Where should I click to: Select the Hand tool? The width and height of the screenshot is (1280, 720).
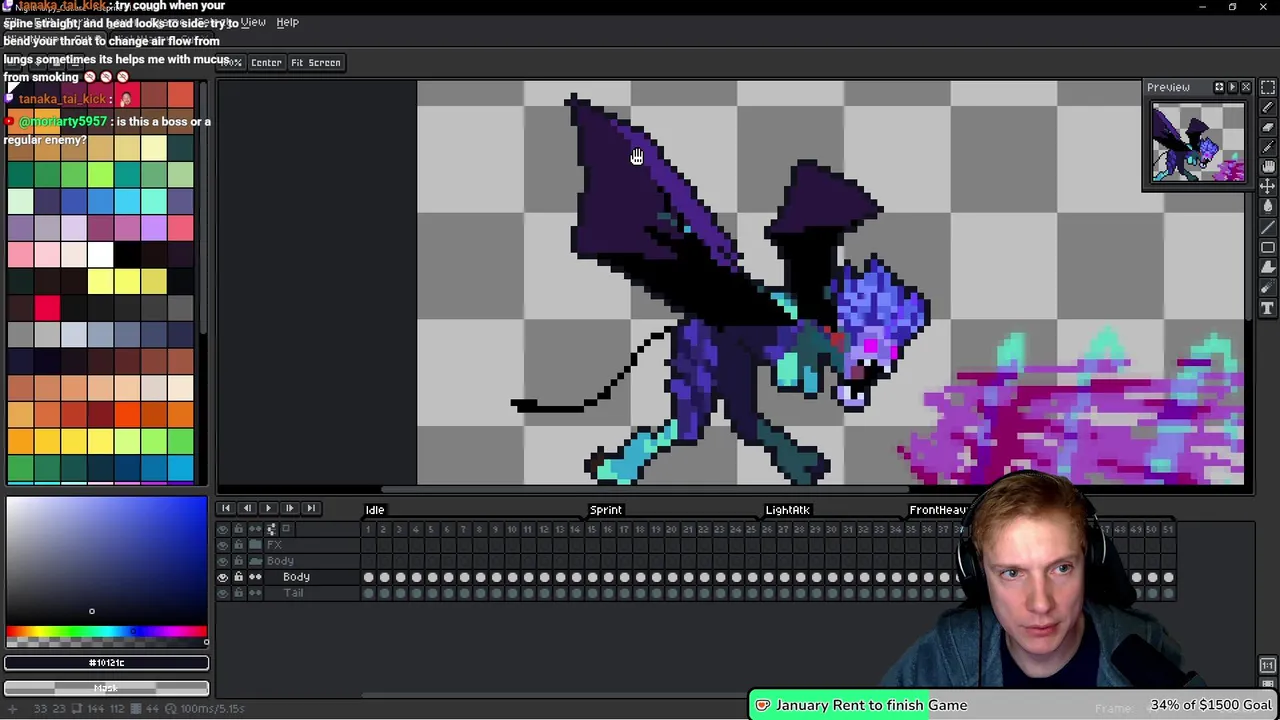pyautogui.click(x=1268, y=167)
